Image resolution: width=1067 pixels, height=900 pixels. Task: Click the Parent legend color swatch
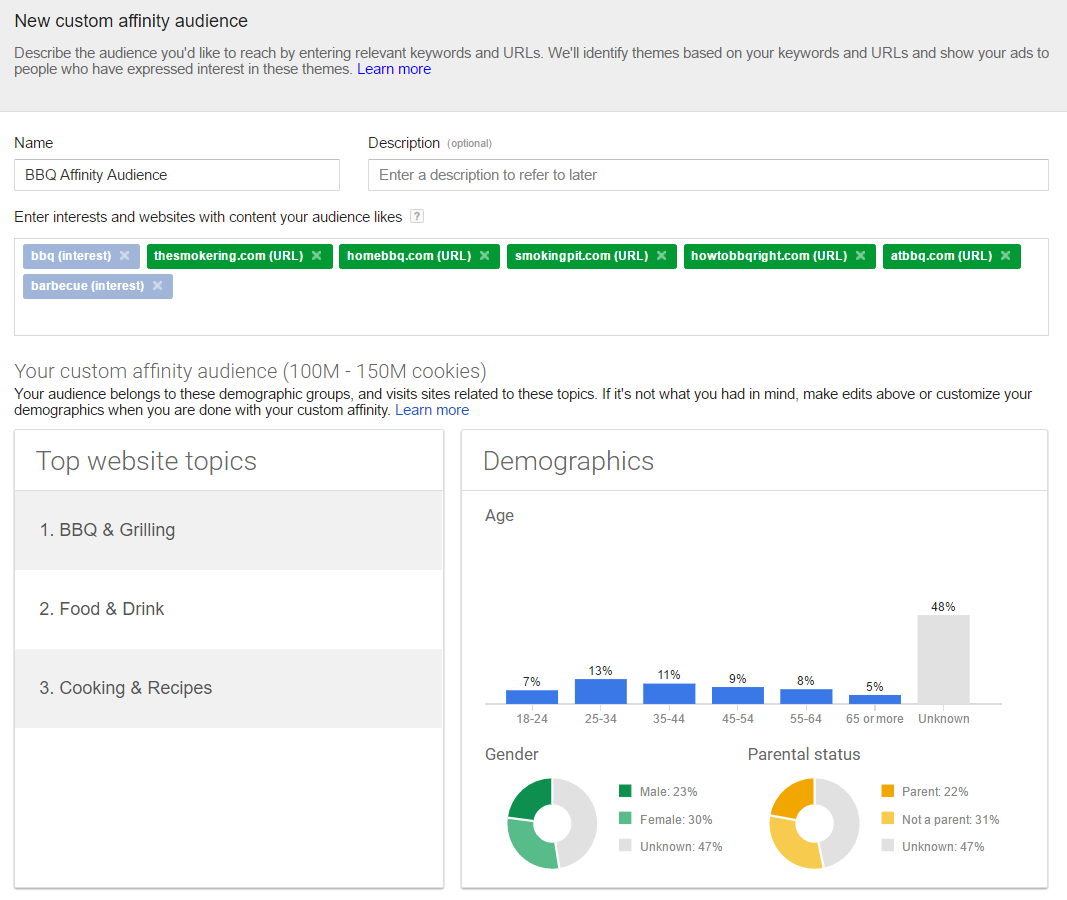[x=887, y=790]
